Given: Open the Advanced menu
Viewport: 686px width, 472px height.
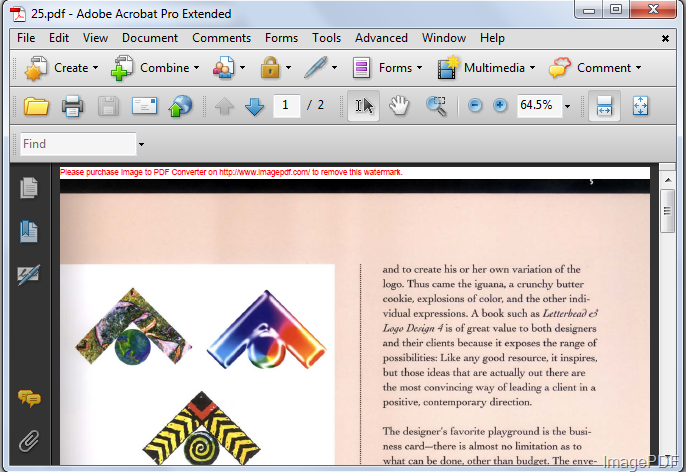Looking at the screenshot, I should [x=381, y=38].
